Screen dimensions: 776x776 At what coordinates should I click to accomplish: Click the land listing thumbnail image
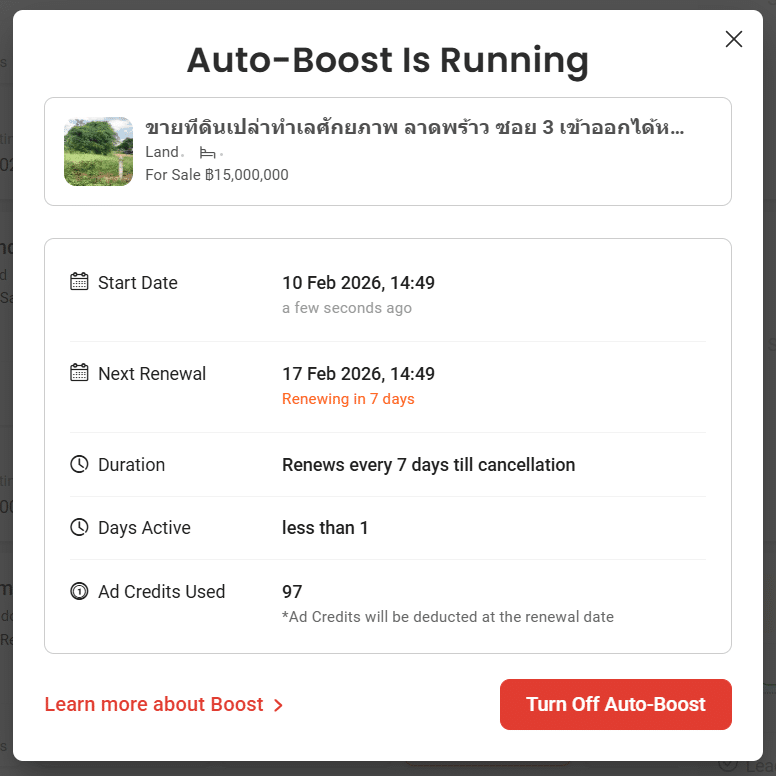(x=98, y=152)
